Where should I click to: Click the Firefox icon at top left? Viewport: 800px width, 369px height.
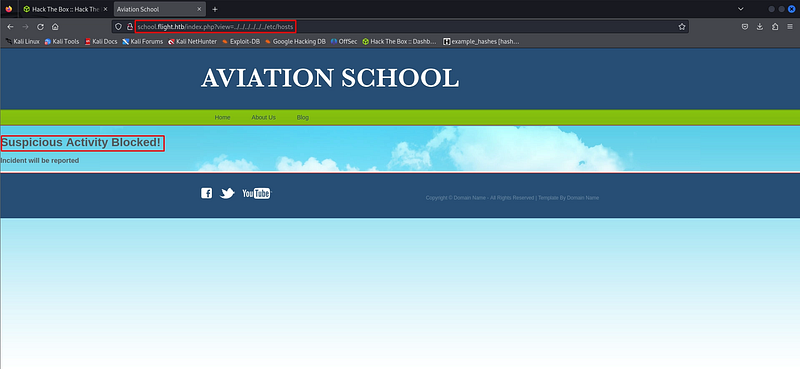(x=9, y=9)
